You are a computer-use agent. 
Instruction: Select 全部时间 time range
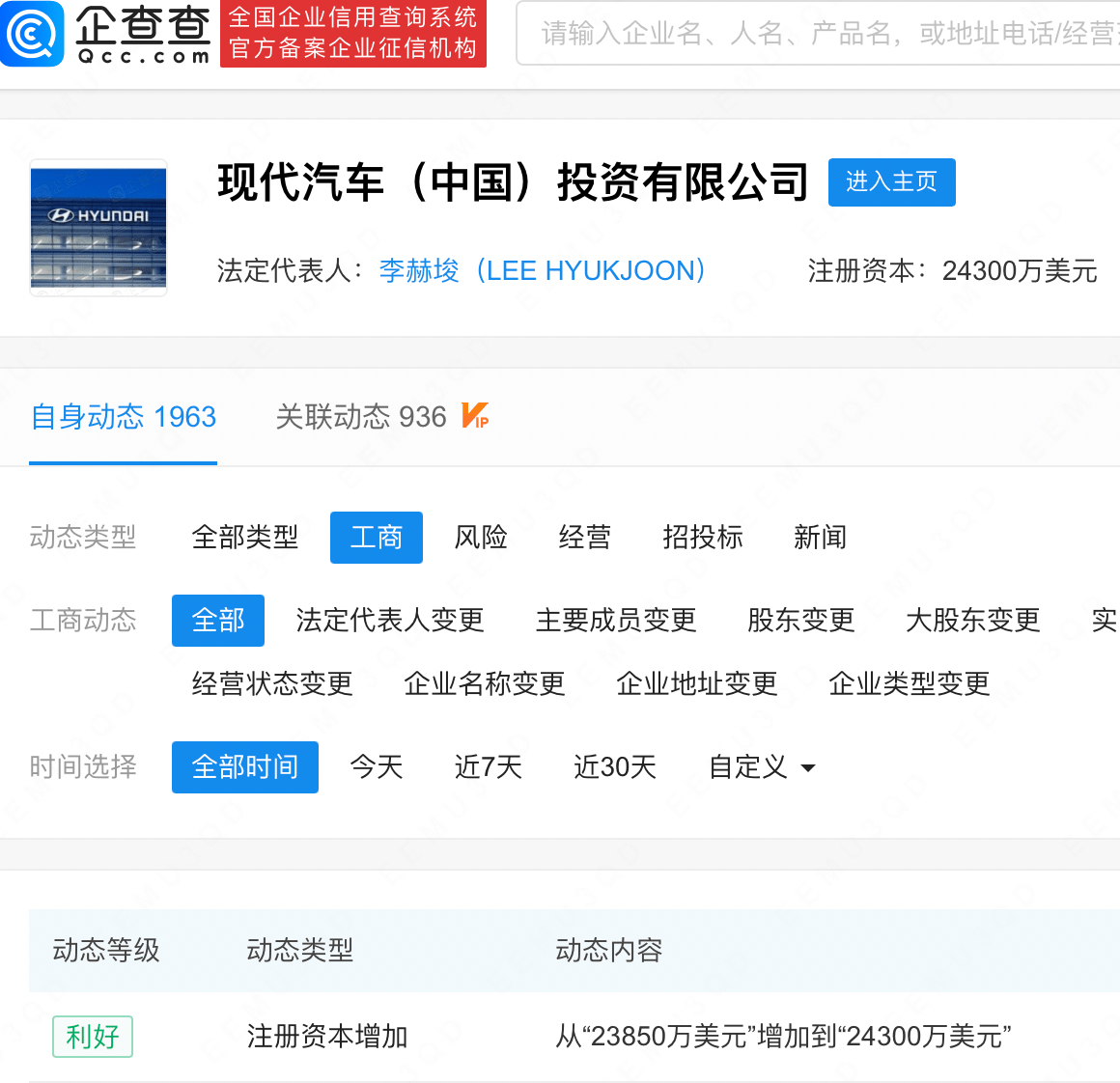[x=245, y=767]
